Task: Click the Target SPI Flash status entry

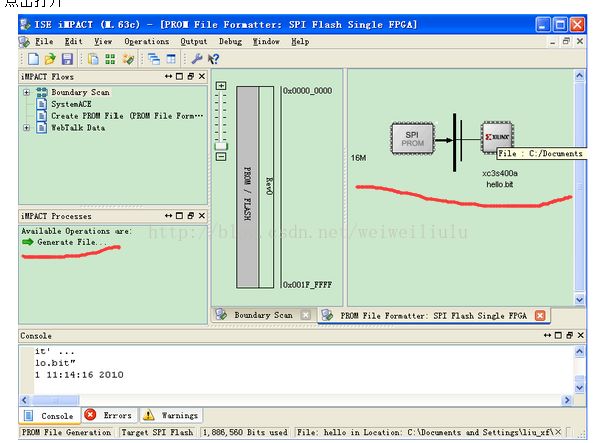Action: [157, 432]
